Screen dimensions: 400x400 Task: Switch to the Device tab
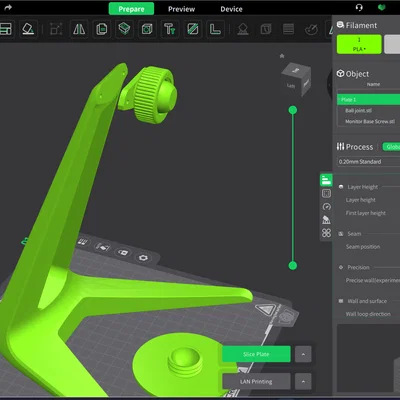[x=231, y=9]
